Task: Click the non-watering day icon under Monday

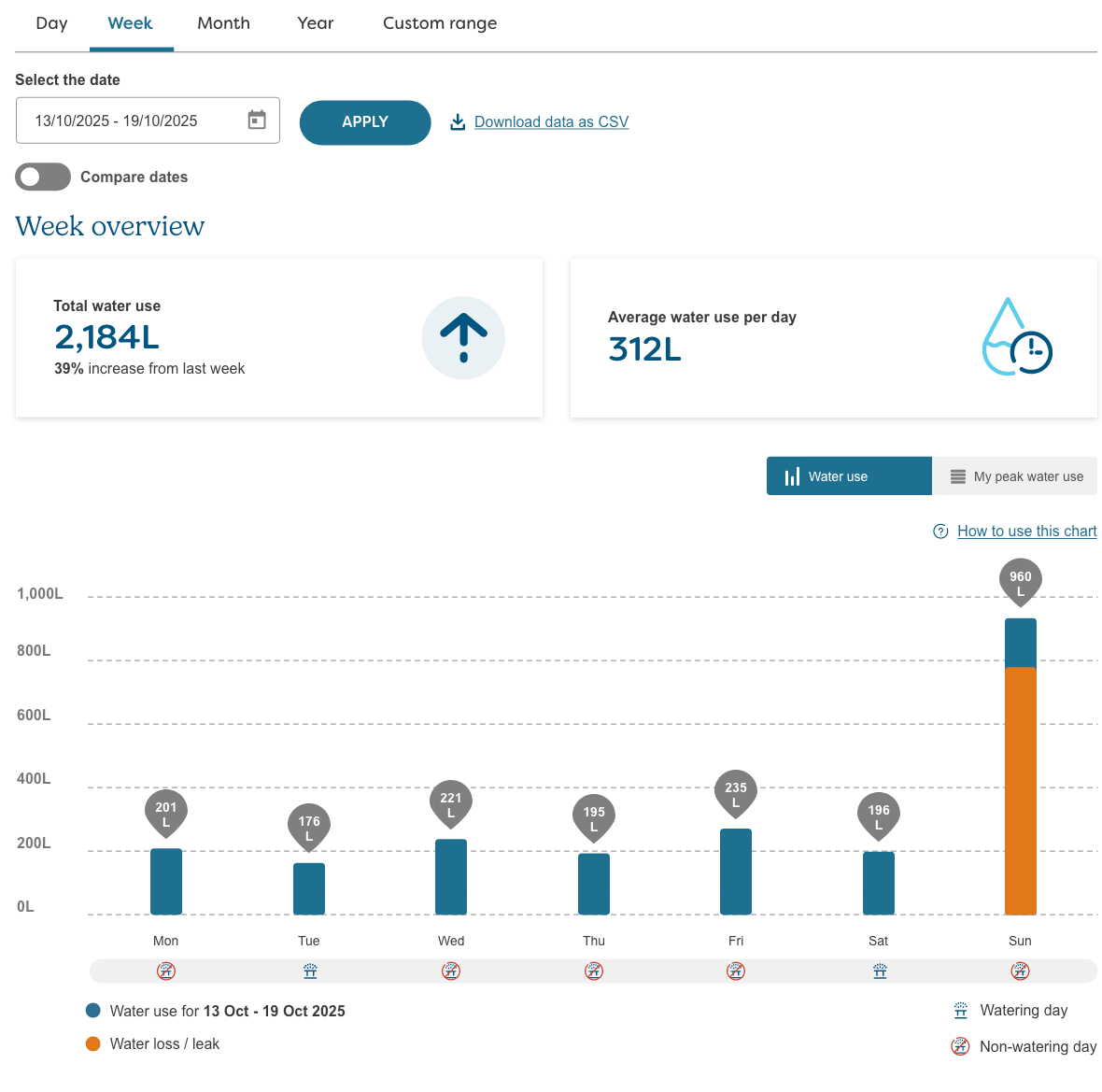Action: 166,971
